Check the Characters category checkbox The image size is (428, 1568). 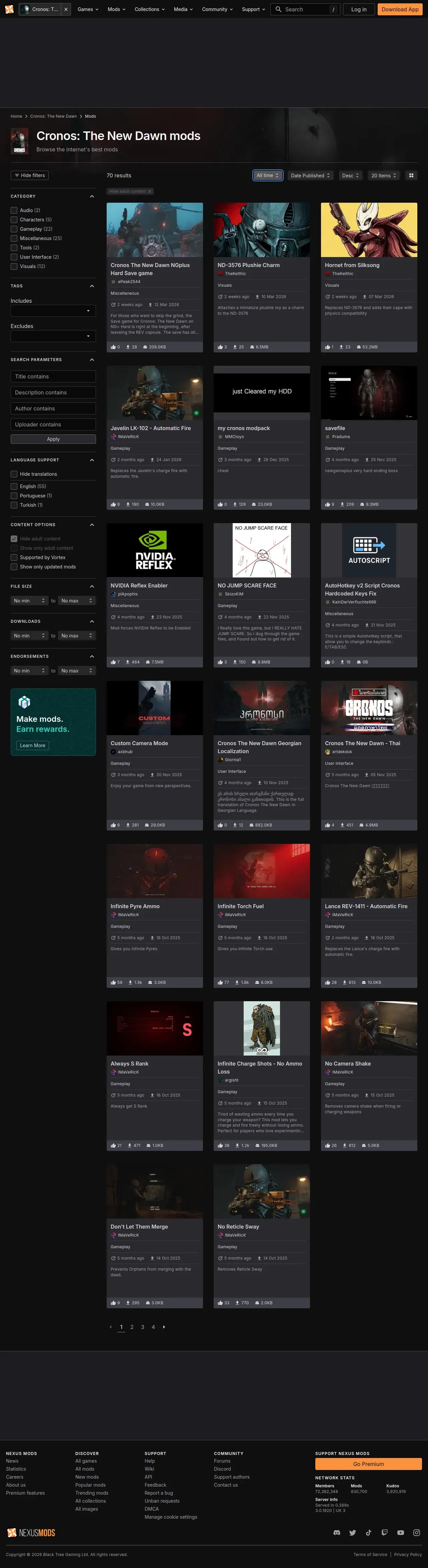pos(14,220)
